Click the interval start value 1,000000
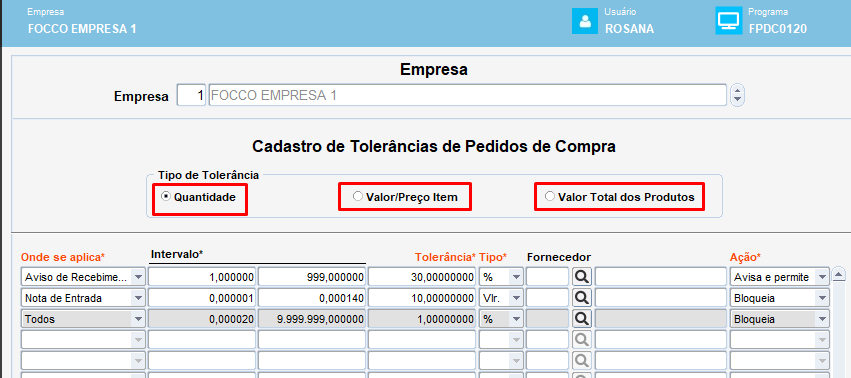The image size is (851, 378). tap(202, 277)
